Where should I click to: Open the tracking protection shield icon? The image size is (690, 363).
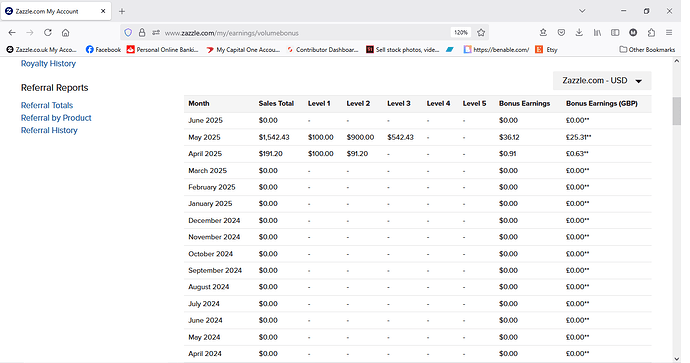point(128,33)
